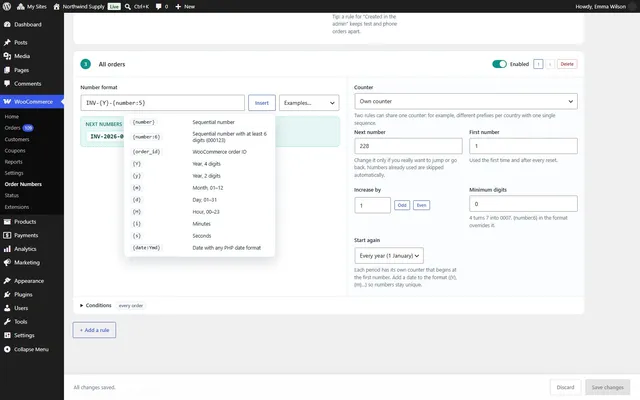
Task: Open the New content menu
Action: pyautogui.click(x=185, y=7)
